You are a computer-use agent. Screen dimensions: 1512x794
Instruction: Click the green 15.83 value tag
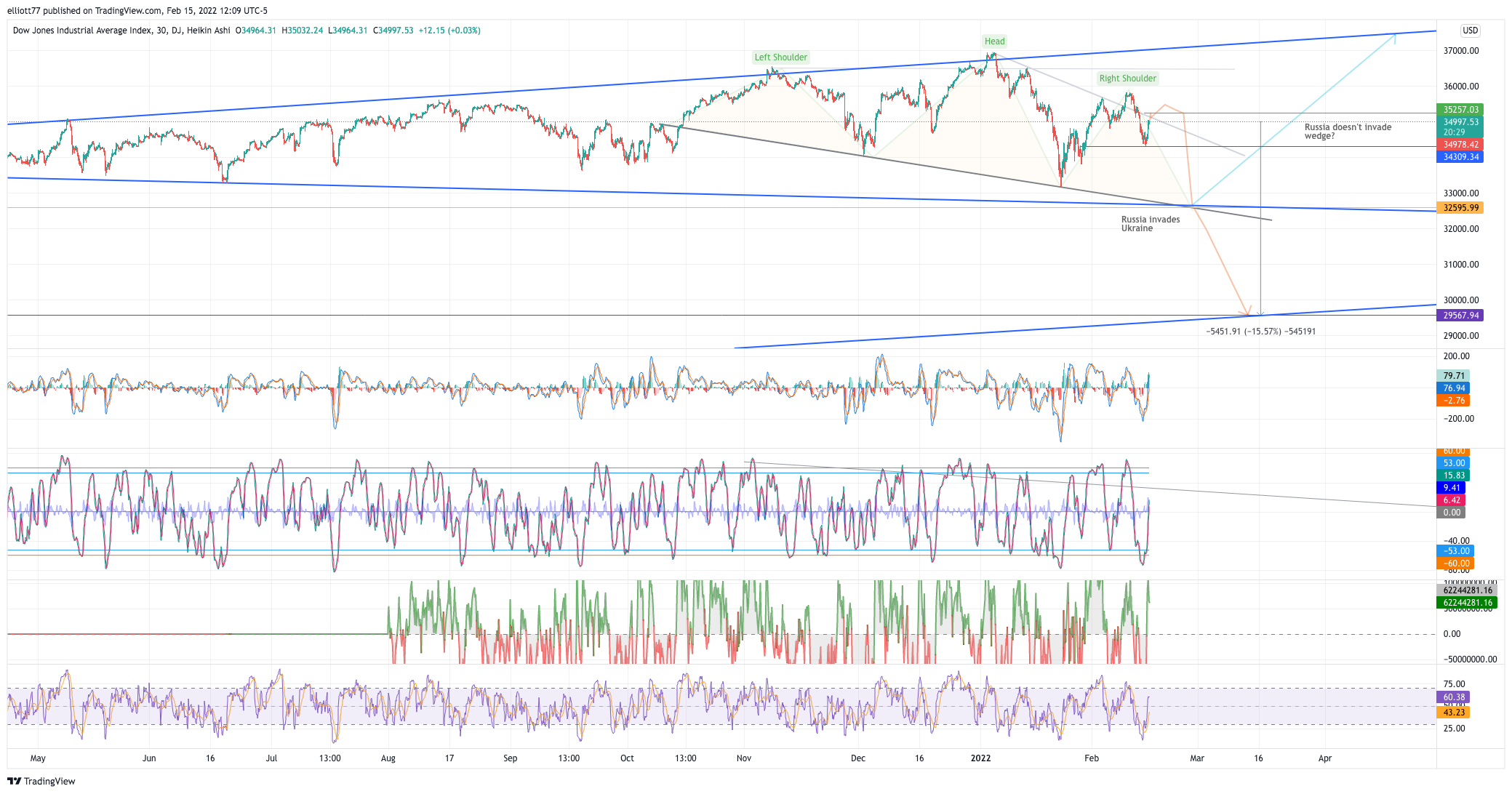1453,476
